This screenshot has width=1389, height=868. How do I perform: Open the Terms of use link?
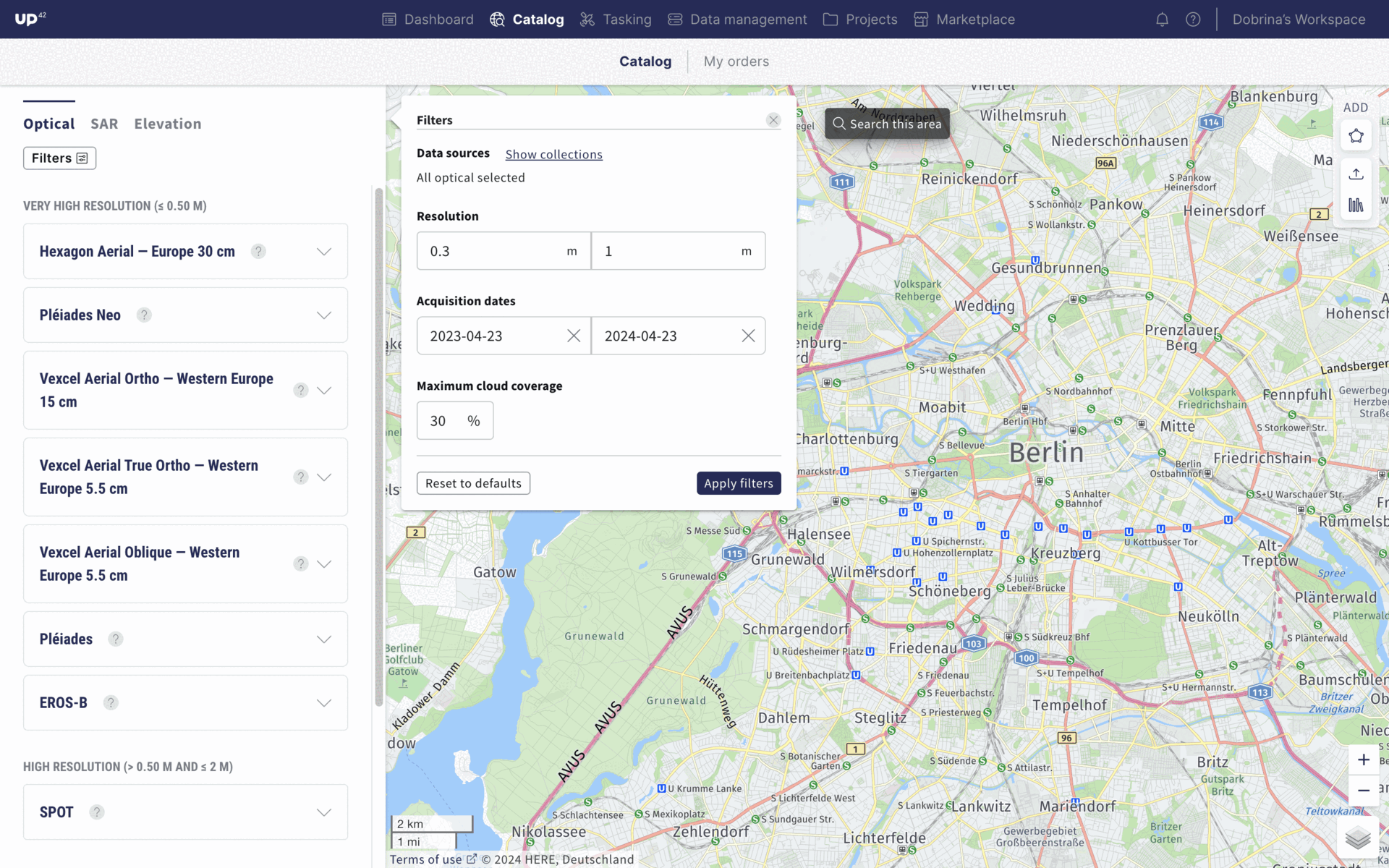[433, 859]
